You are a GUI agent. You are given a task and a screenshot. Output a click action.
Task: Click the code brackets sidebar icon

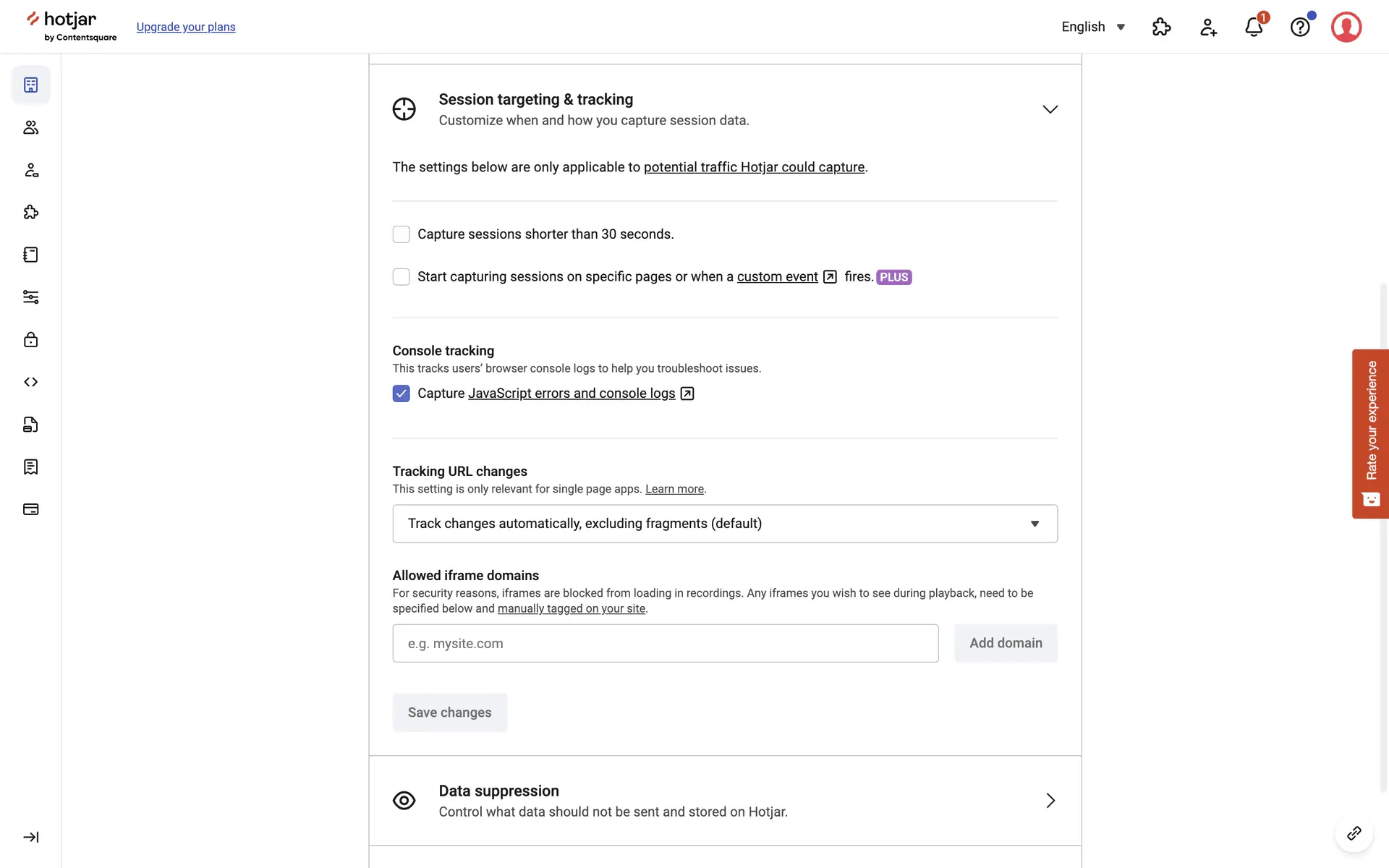pos(30,382)
